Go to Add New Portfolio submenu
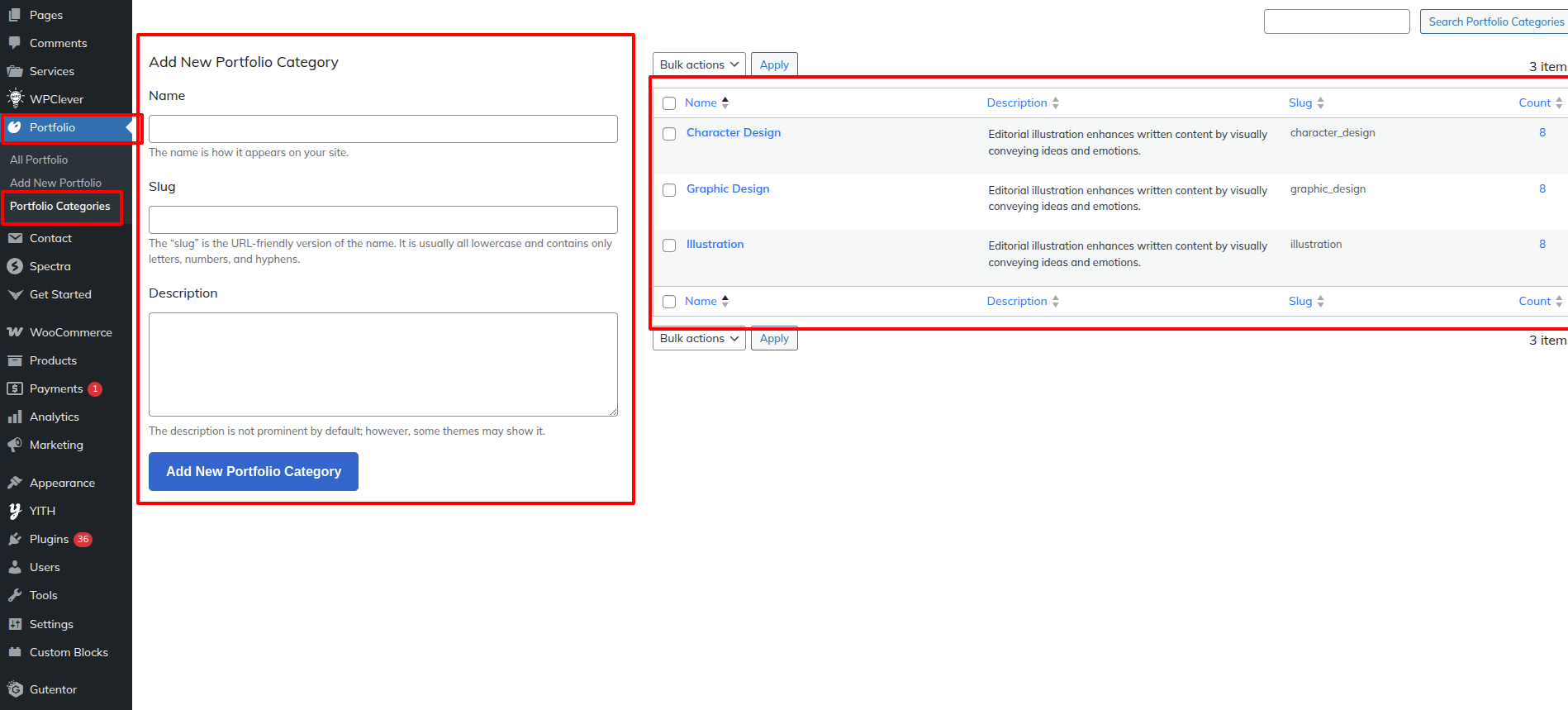 click(x=55, y=183)
